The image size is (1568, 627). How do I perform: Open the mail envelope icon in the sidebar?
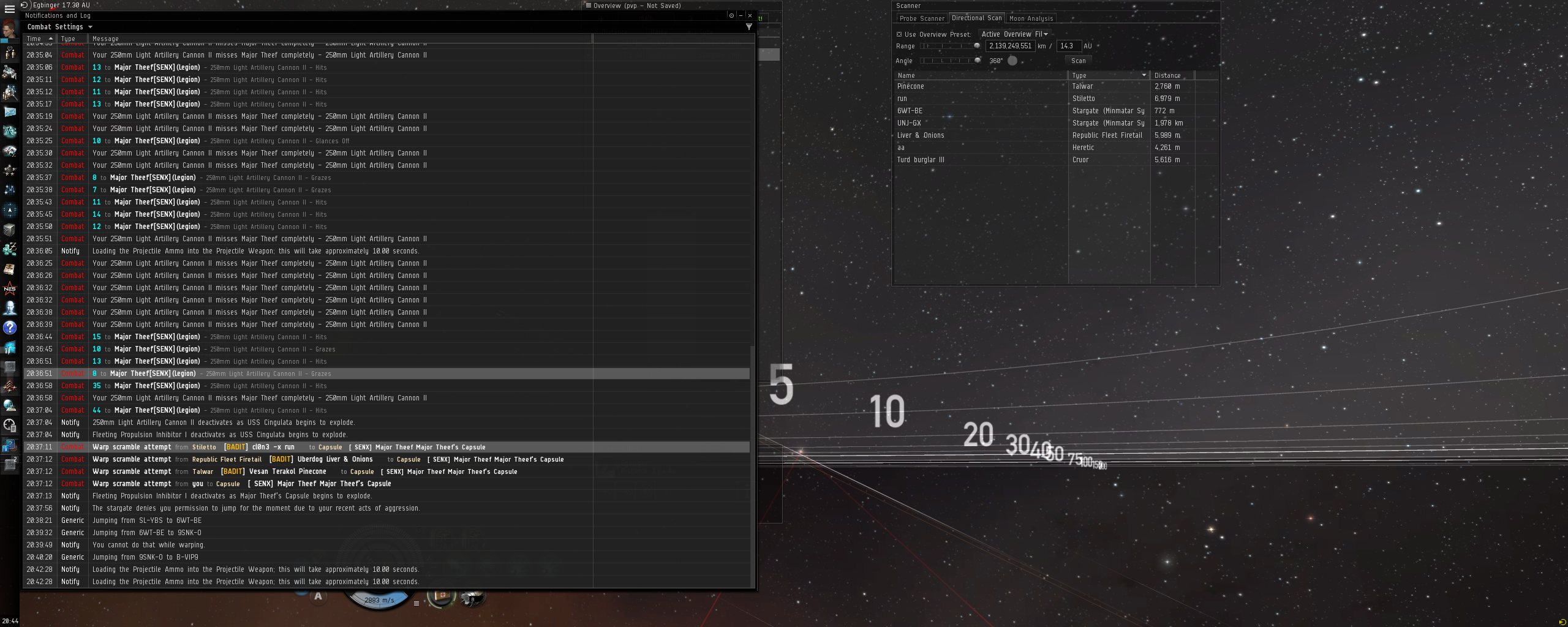[10, 111]
